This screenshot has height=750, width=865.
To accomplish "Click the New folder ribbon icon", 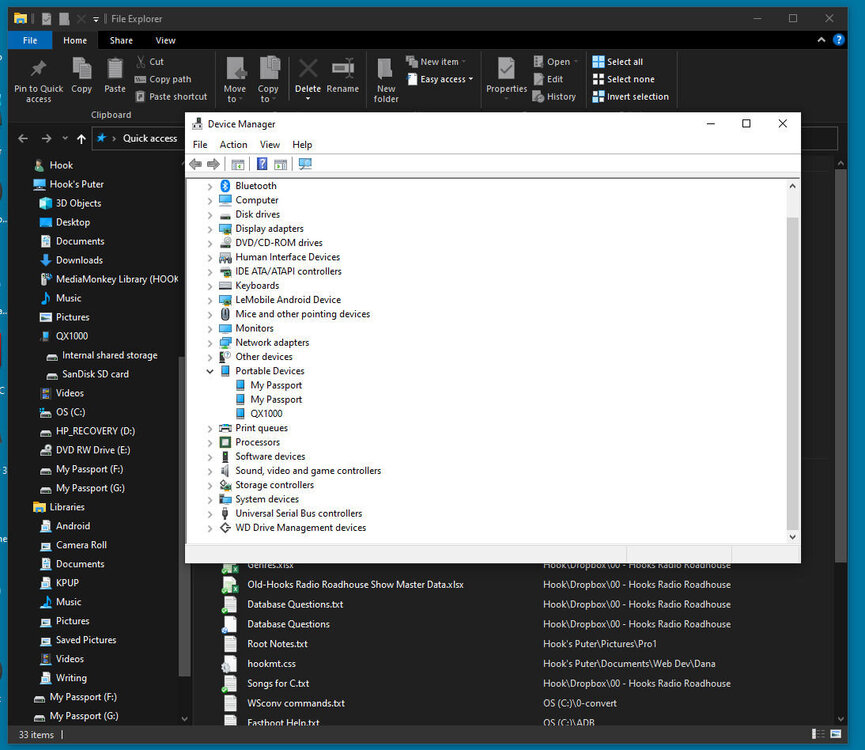I will (x=386, y=70).
